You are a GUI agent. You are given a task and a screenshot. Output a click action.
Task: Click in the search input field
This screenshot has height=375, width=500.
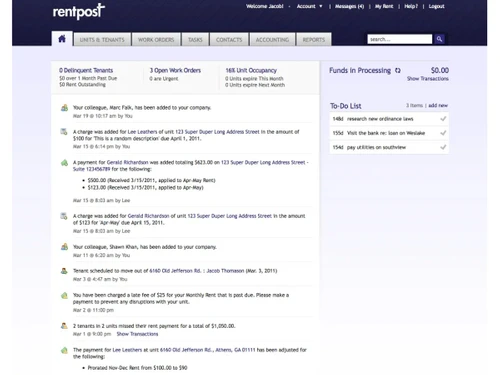[x=400, y=39]
